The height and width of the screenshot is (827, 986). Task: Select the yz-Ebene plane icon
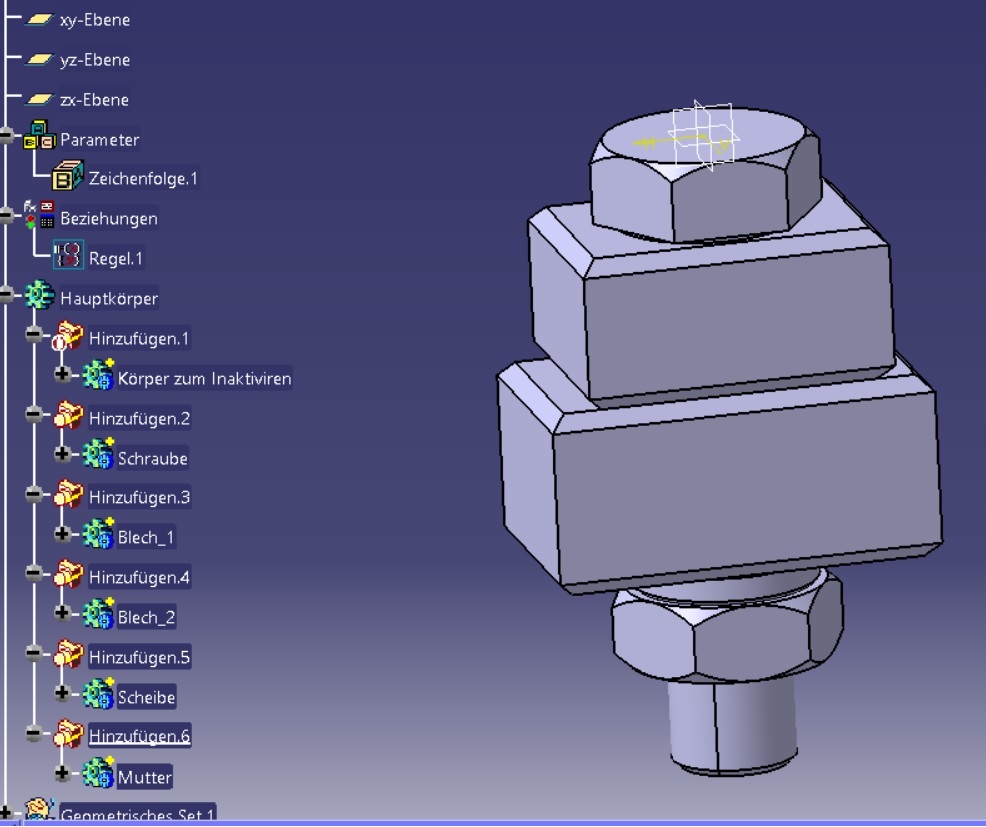click(39, 60)
